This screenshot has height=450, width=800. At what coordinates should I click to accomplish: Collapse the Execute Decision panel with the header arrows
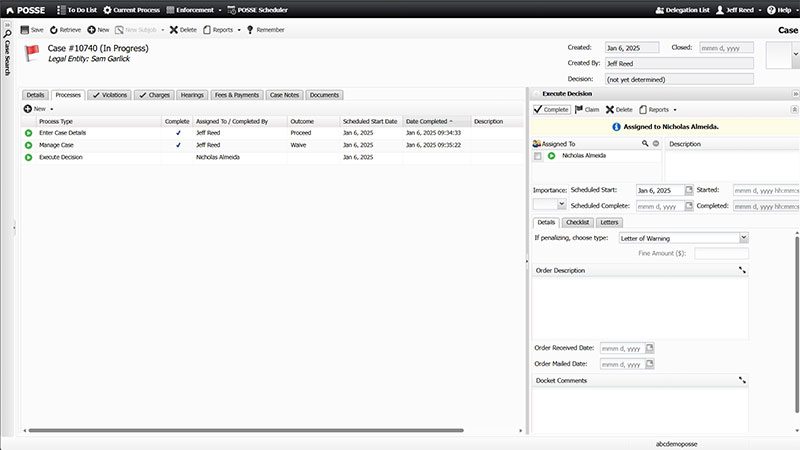click(x=795, y=94)
